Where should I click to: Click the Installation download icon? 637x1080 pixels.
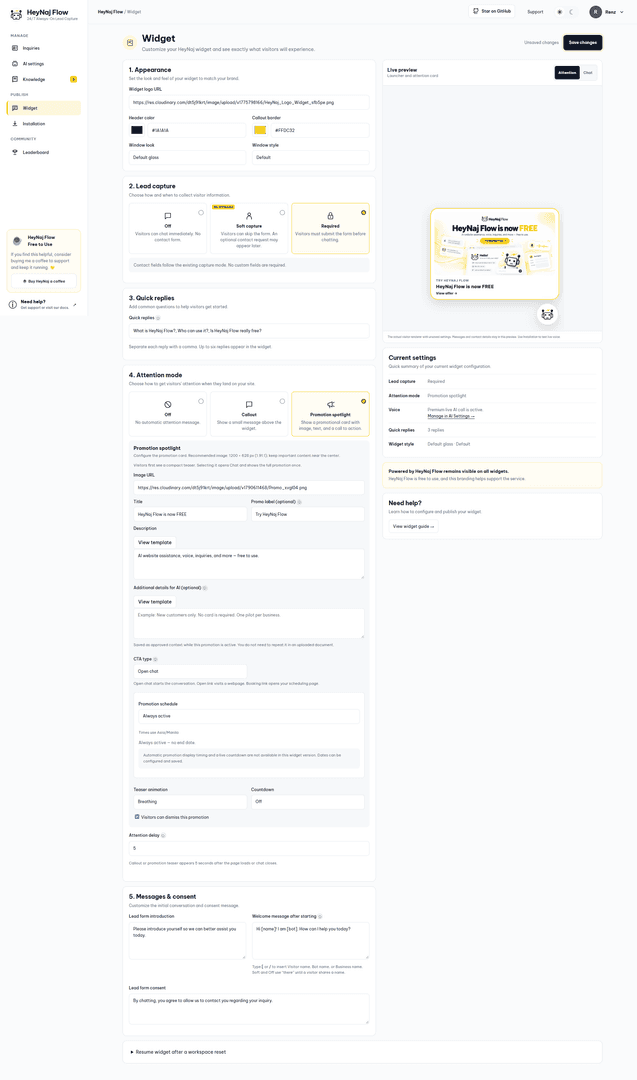[15, 124]
